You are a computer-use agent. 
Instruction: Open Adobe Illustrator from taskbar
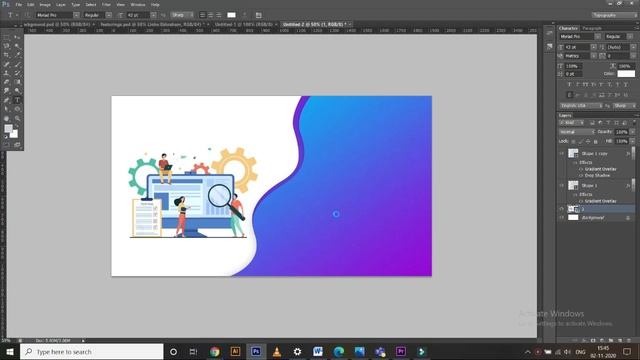tap(235, 351)
